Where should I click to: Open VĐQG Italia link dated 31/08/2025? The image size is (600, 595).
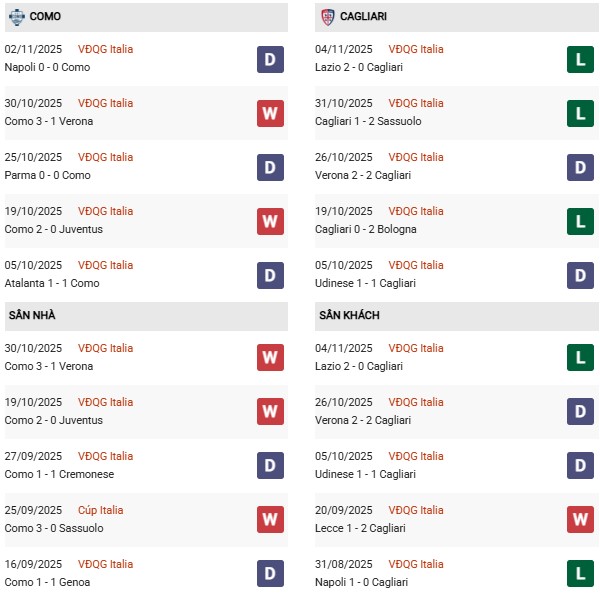417,564
